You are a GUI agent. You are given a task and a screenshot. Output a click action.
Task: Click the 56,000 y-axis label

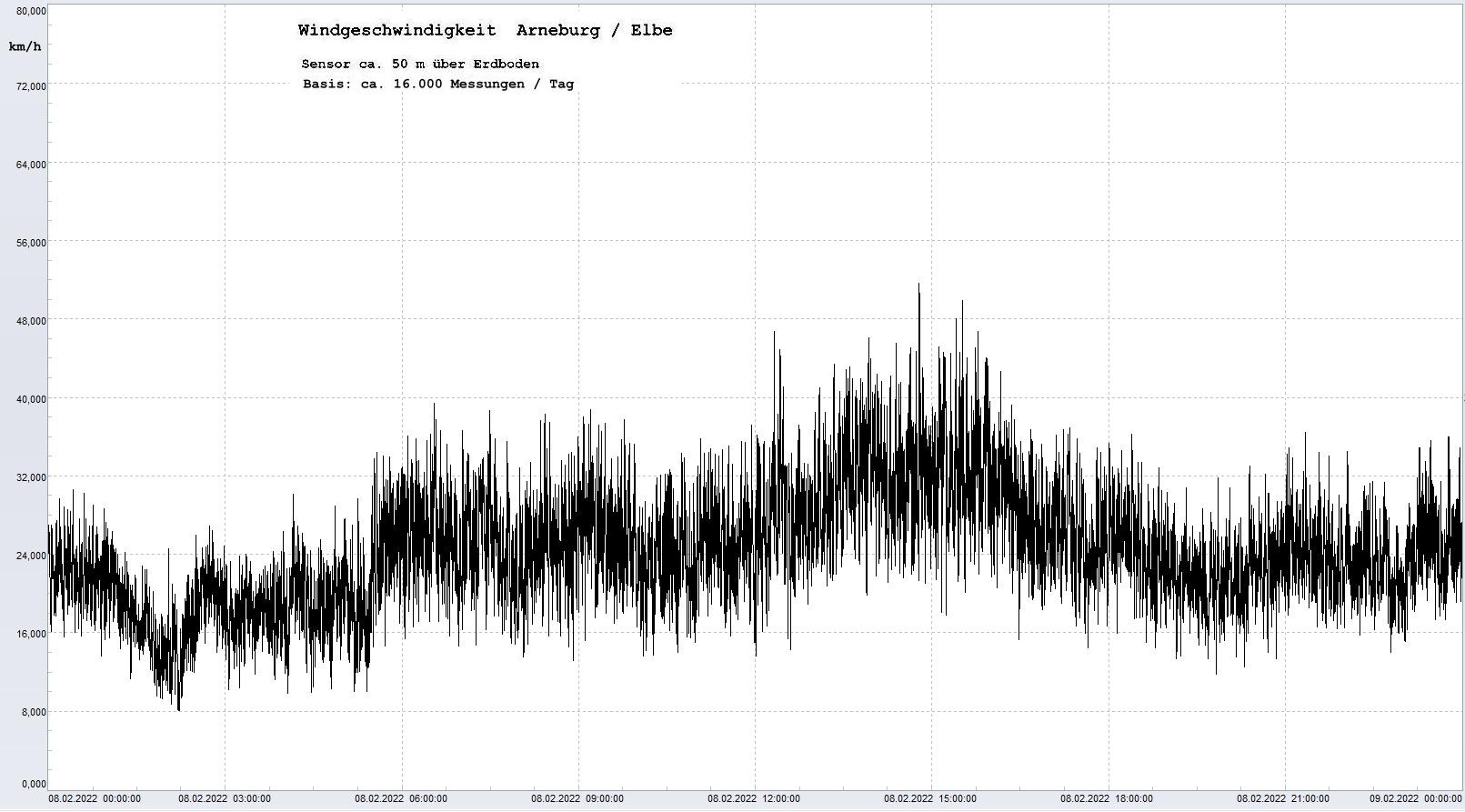(32, 243)
